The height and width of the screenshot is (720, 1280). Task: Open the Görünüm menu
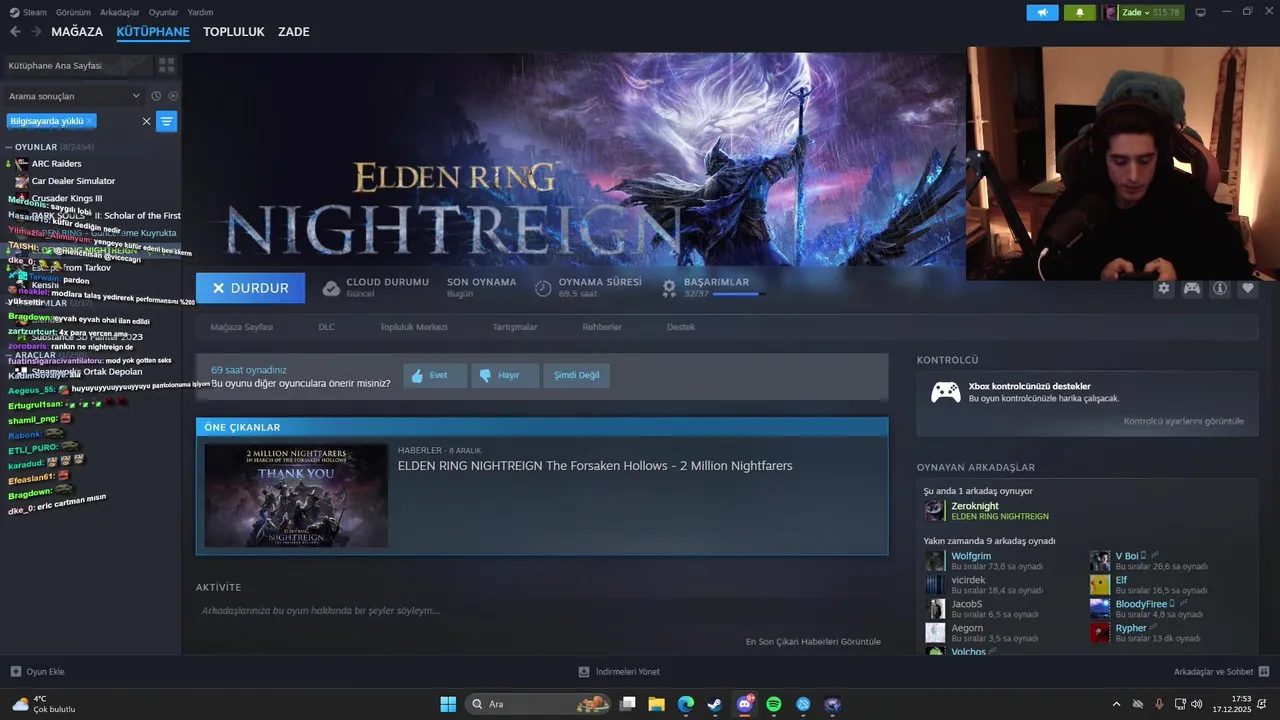point(73,12)
